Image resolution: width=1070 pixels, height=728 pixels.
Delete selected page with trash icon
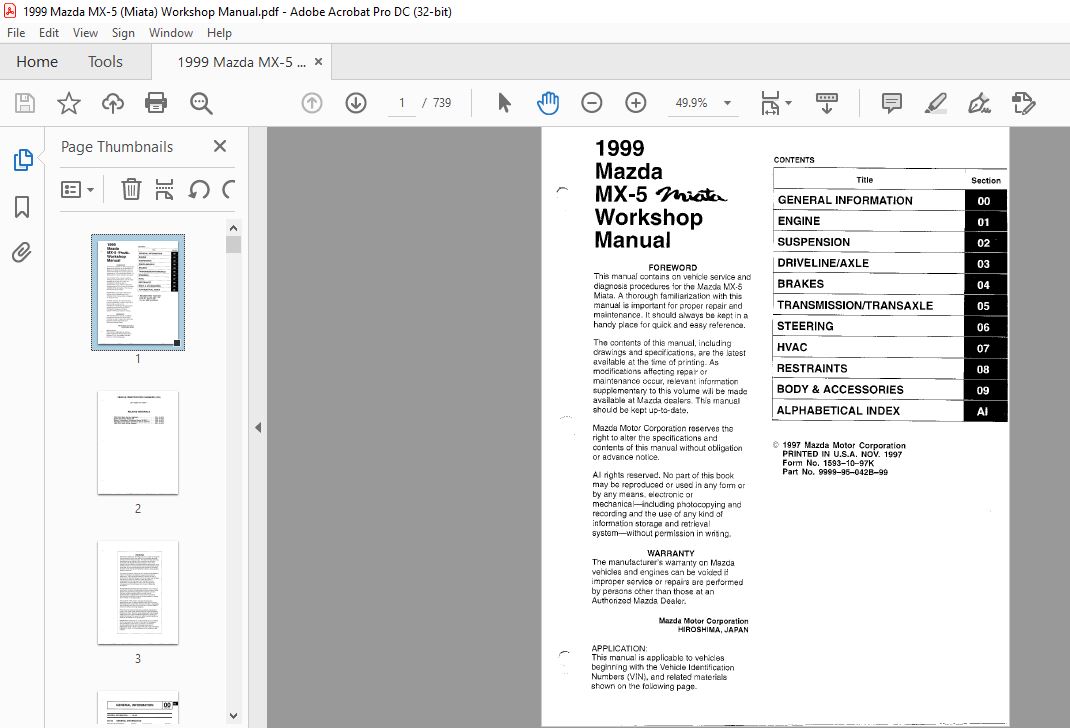click(x=131, y=189)
